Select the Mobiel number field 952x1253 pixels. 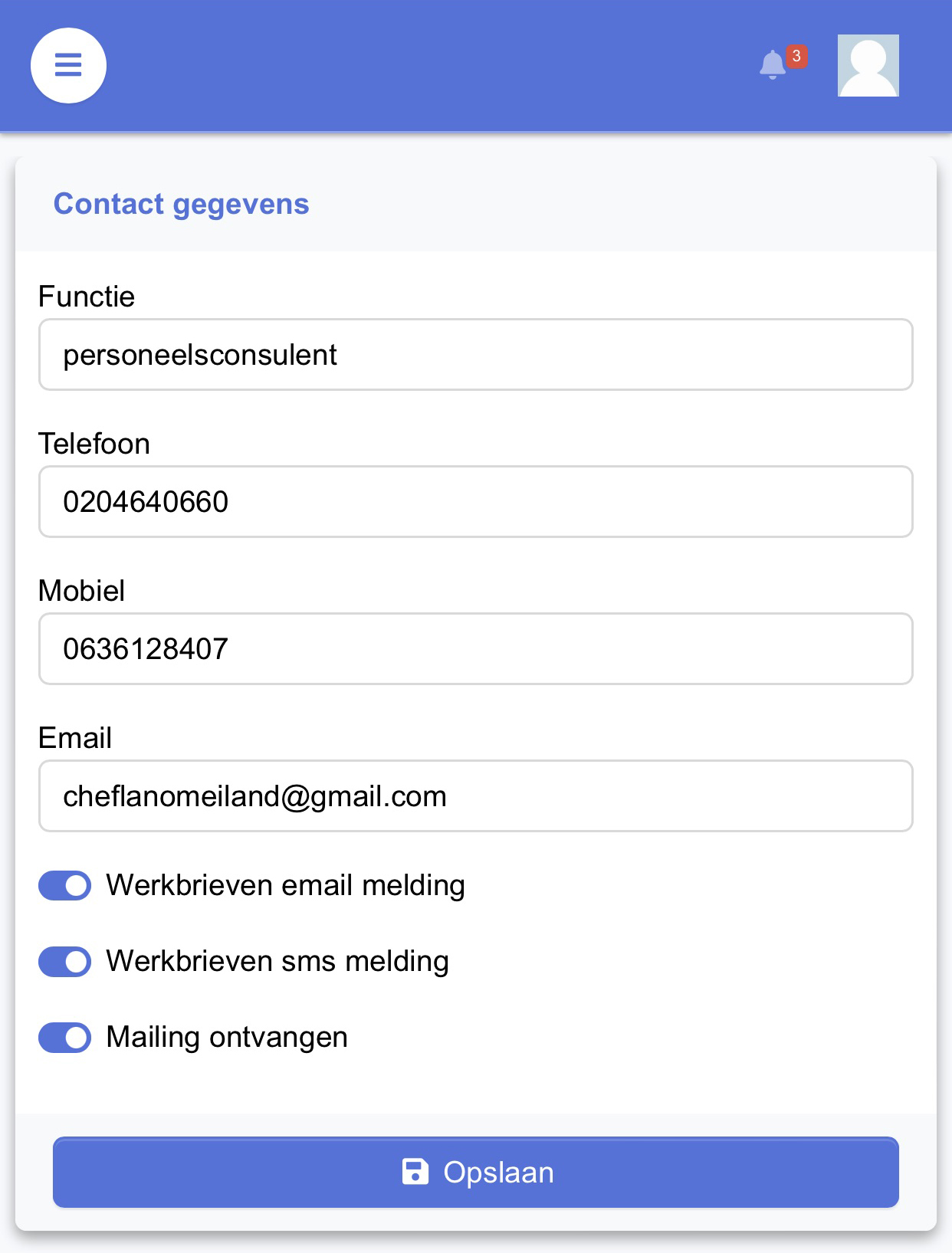[x=476, y=649]
